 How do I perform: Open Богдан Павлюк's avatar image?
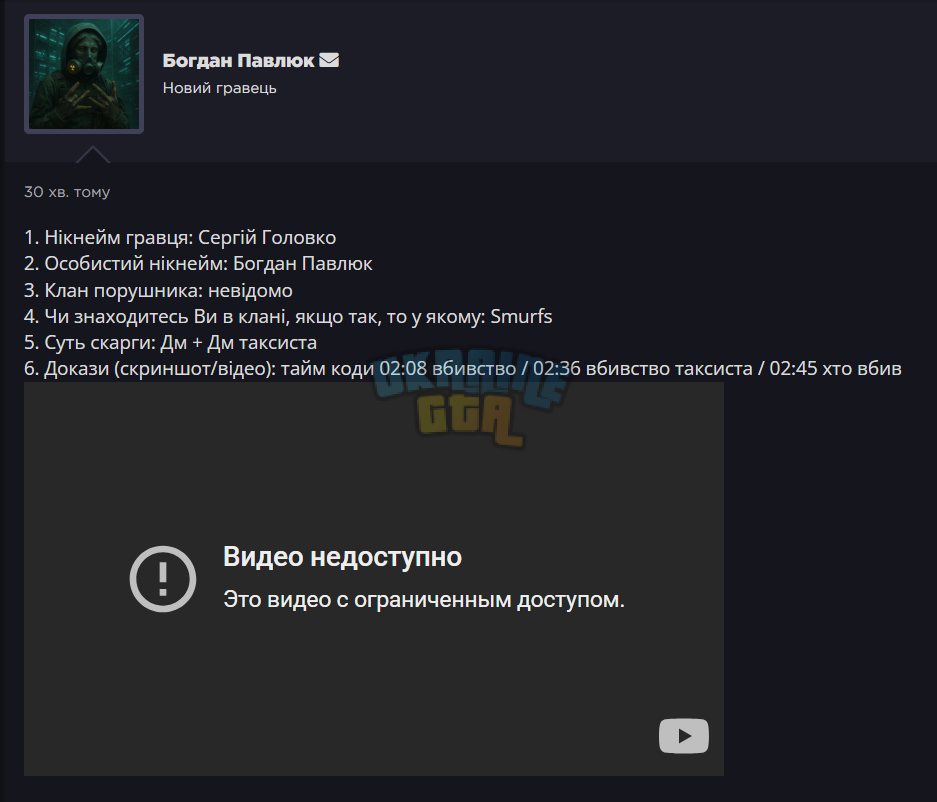84,74
